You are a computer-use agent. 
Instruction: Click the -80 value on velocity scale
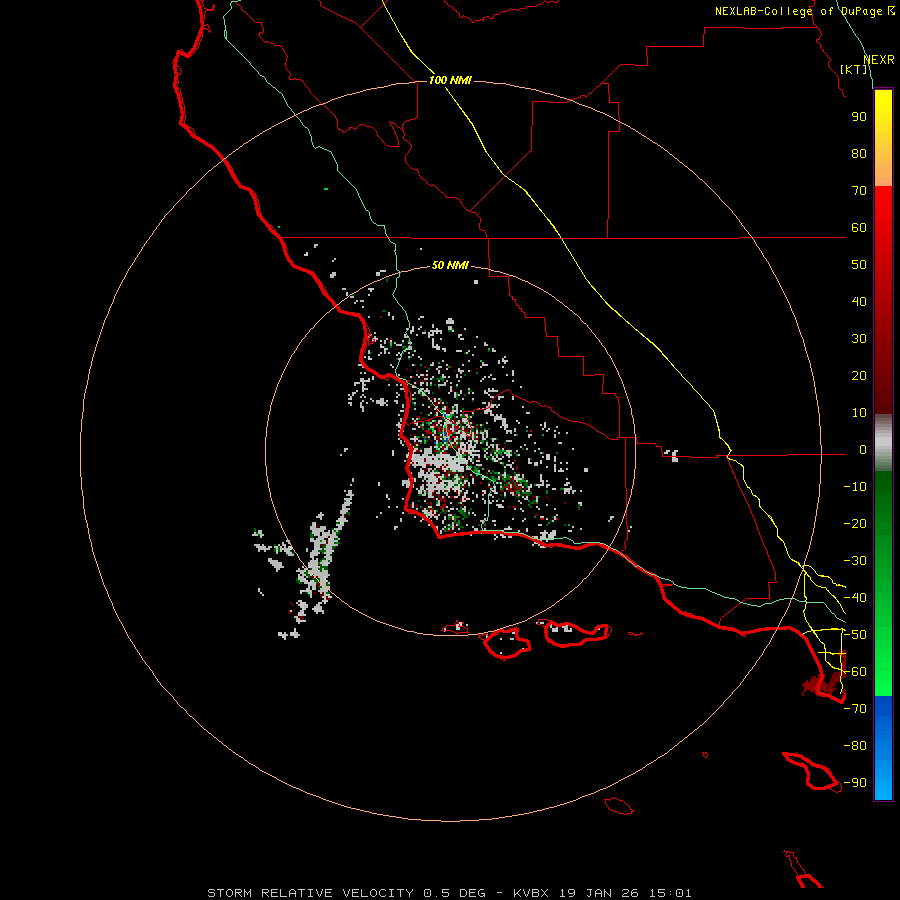855,746
